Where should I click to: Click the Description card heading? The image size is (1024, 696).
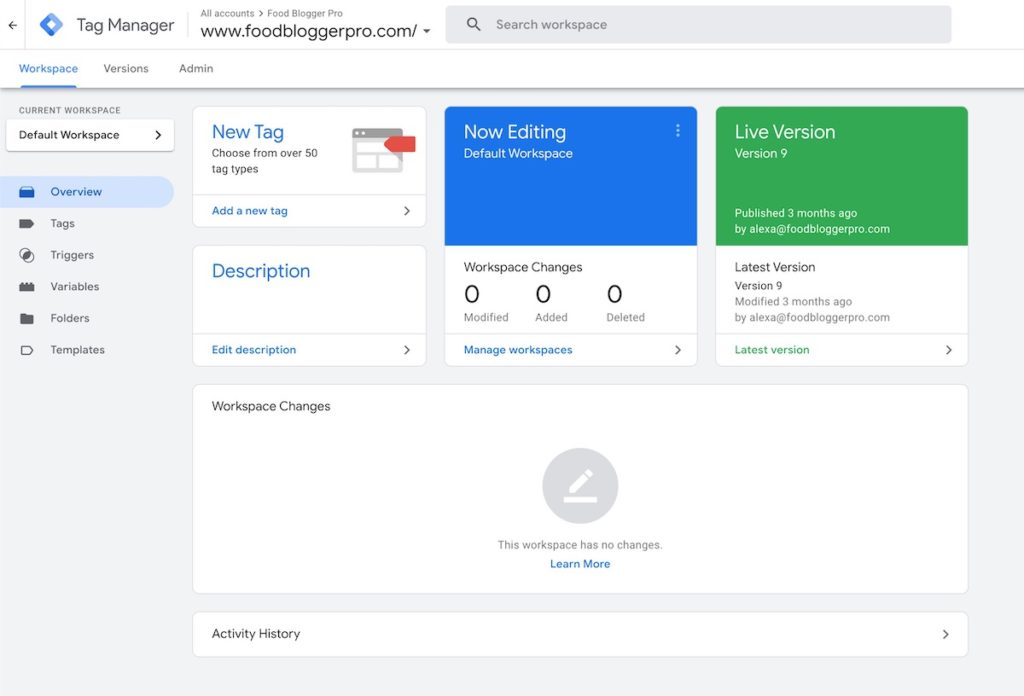point(261,271)
